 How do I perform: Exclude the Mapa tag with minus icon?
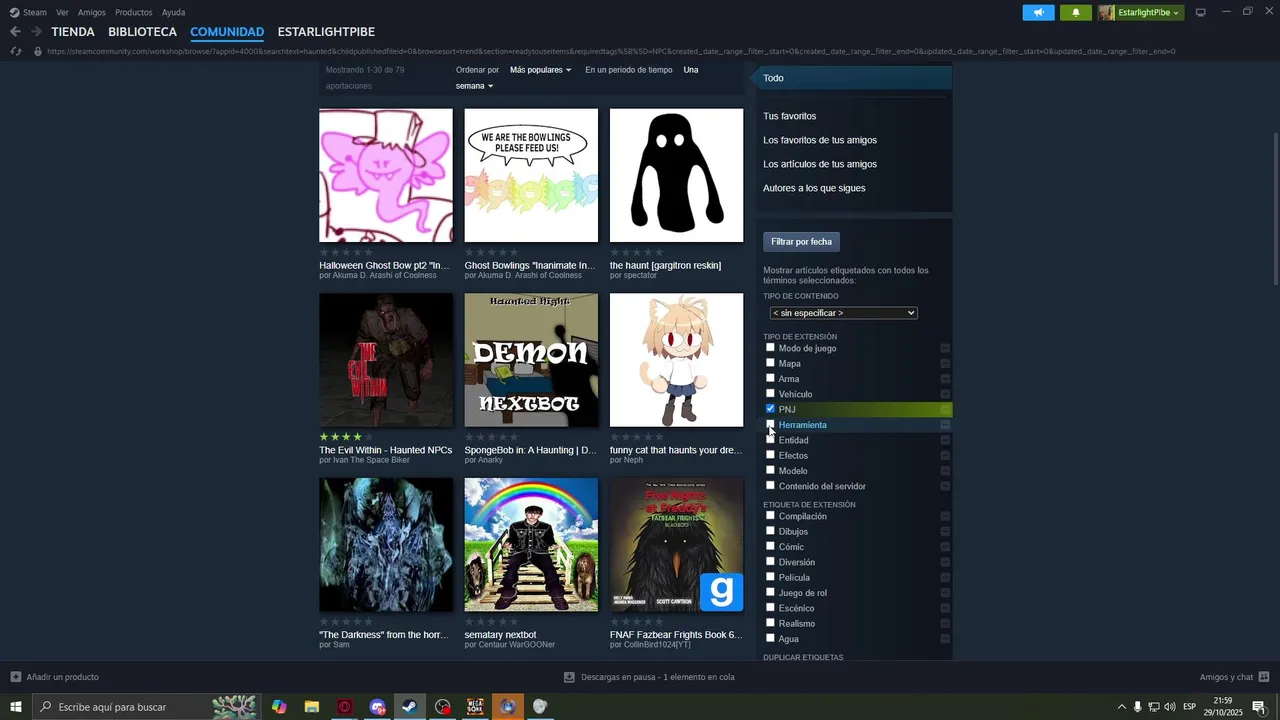tap(945, 364)
